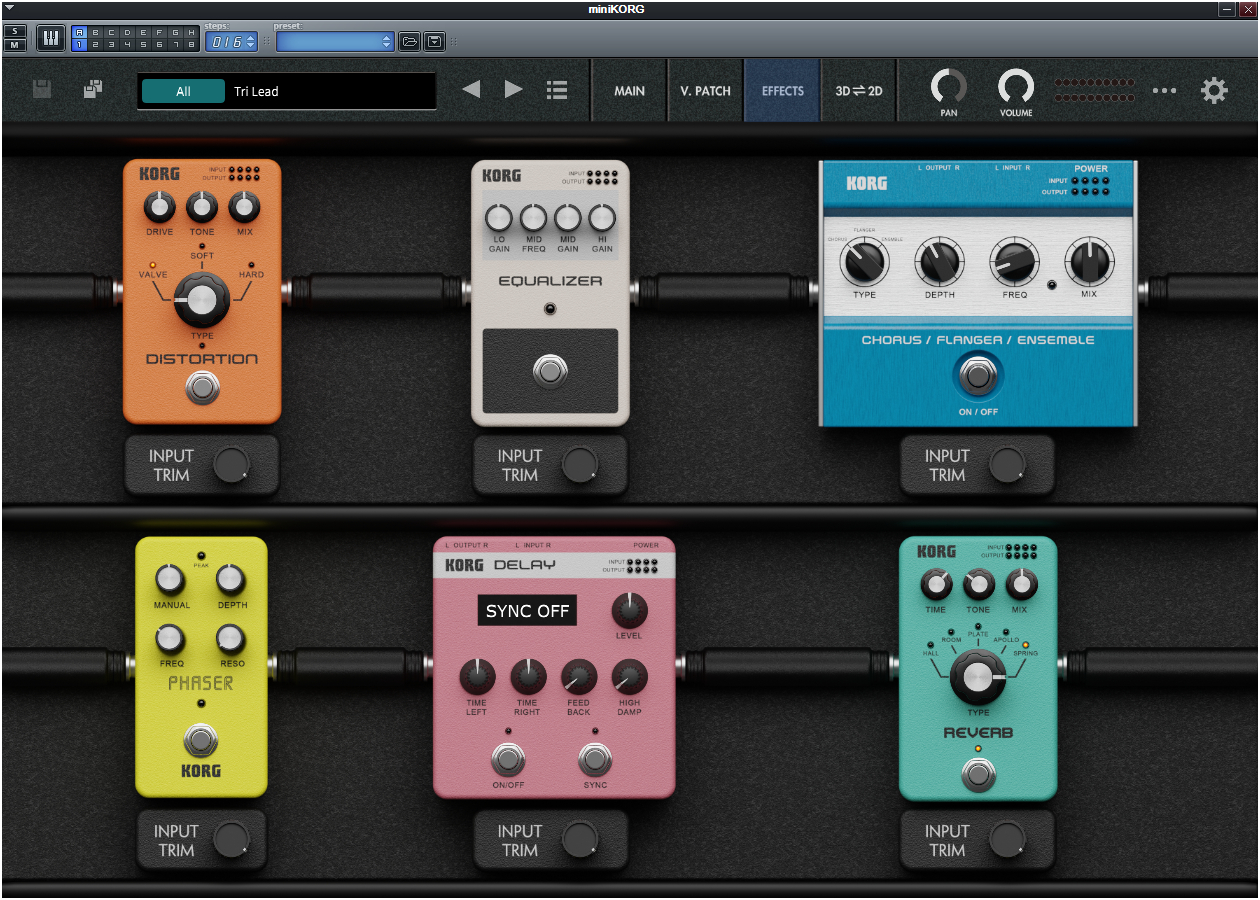The image size is (1260, 900).
Task: Click the Chorus FREQ knob
Action: 1014,262
